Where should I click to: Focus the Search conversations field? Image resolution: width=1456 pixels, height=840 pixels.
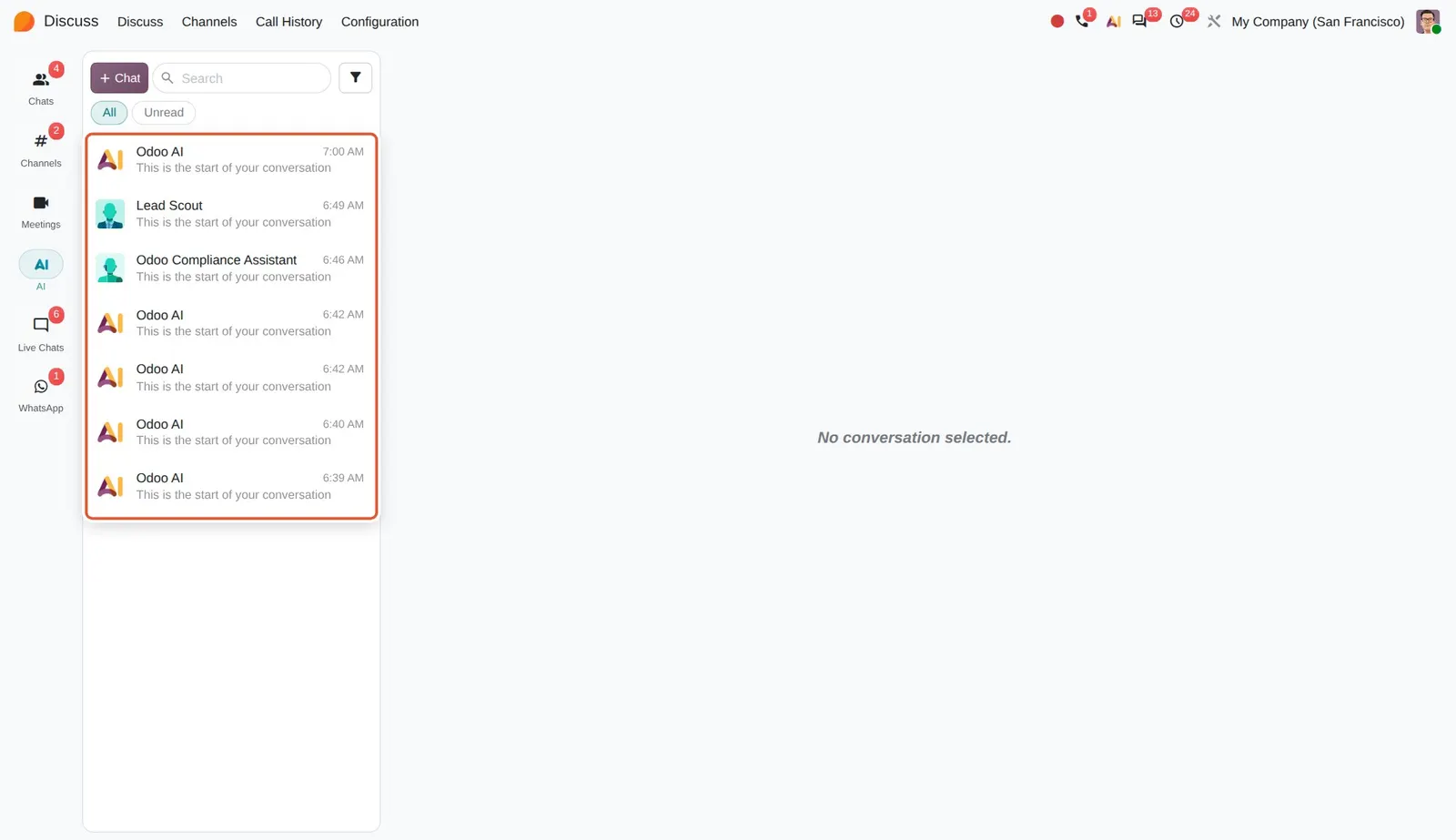pyautogui.click(x=242, y=78)
